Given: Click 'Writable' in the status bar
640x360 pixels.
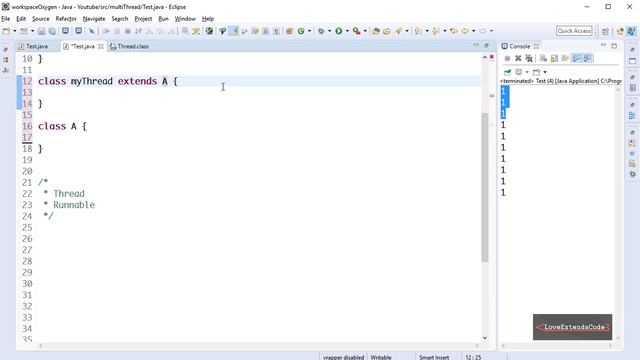Looking at the screenshot, I should (381, 357).
